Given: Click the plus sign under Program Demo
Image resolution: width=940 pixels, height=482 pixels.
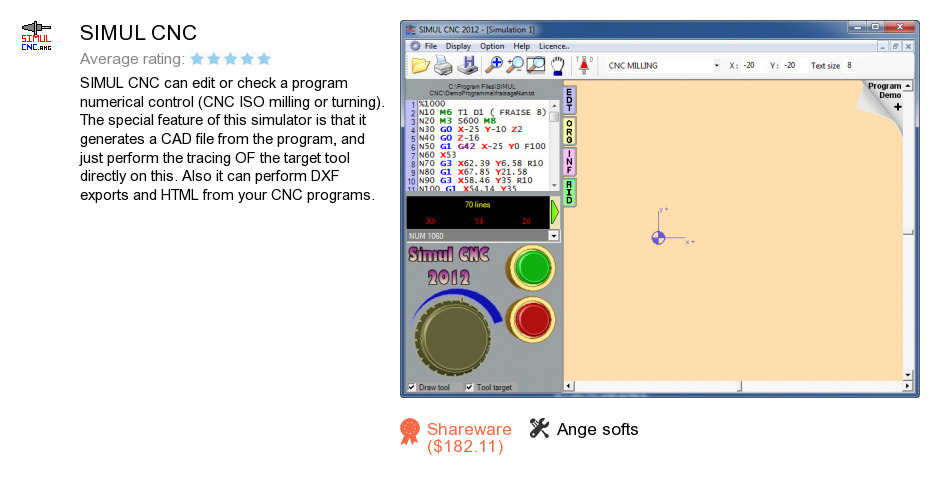Looking at the screenshot, I should [897, 107].
